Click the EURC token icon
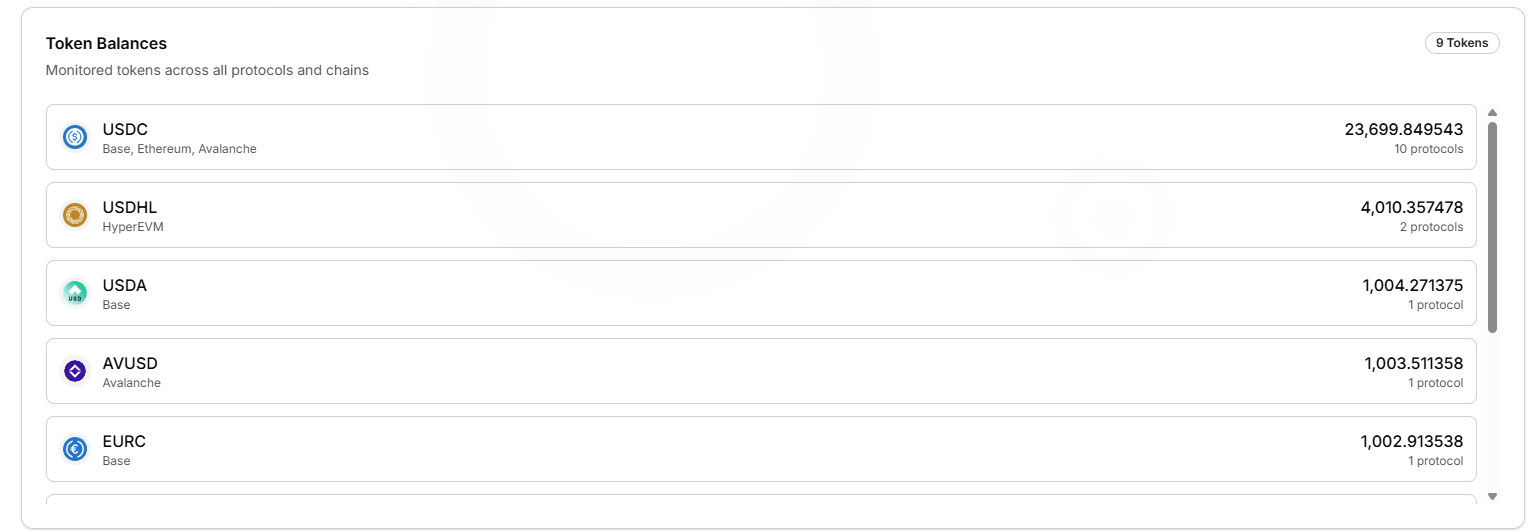Viewport: 1536px width, 531px height. point(75,449)
